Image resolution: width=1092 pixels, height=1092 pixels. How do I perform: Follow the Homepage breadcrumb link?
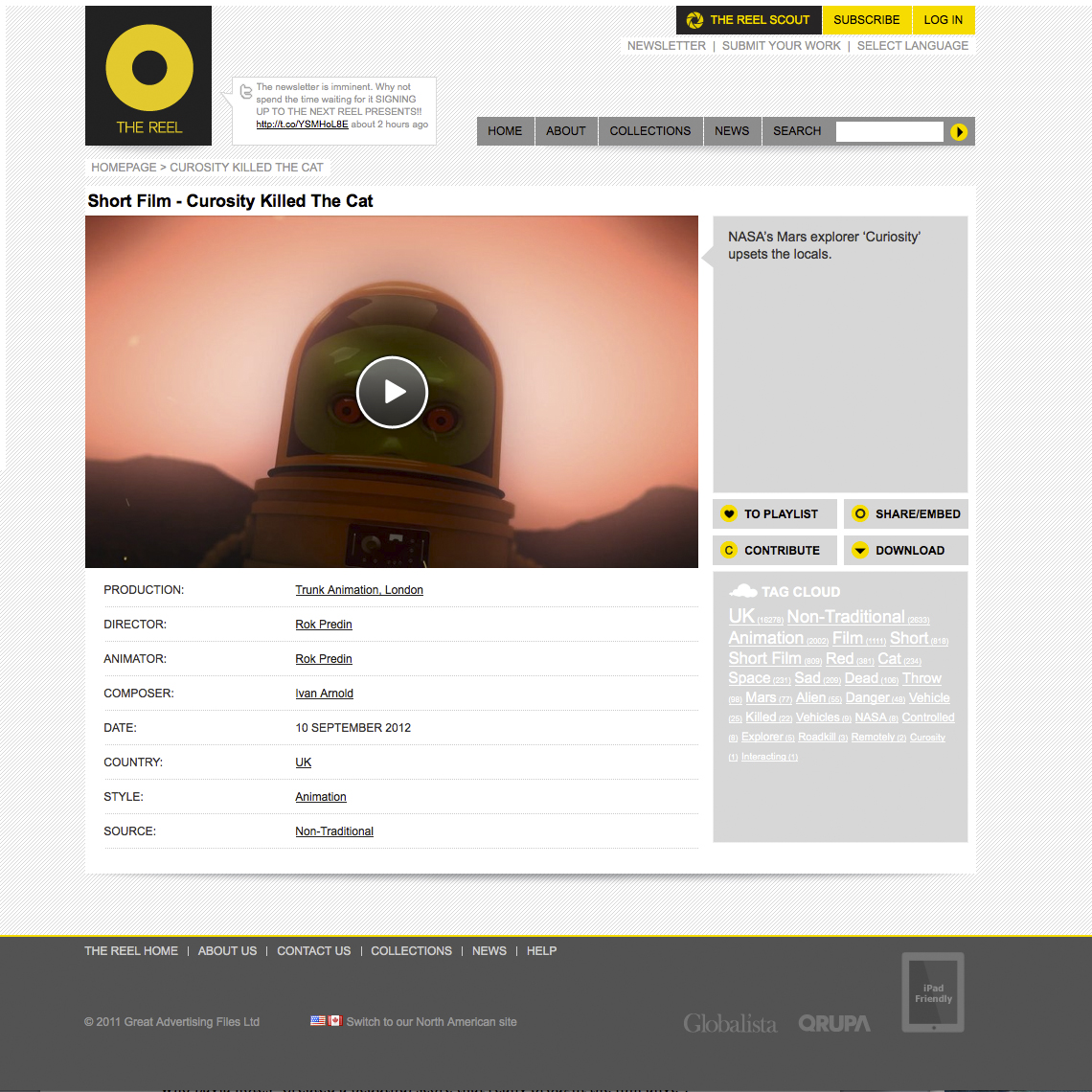124,168
